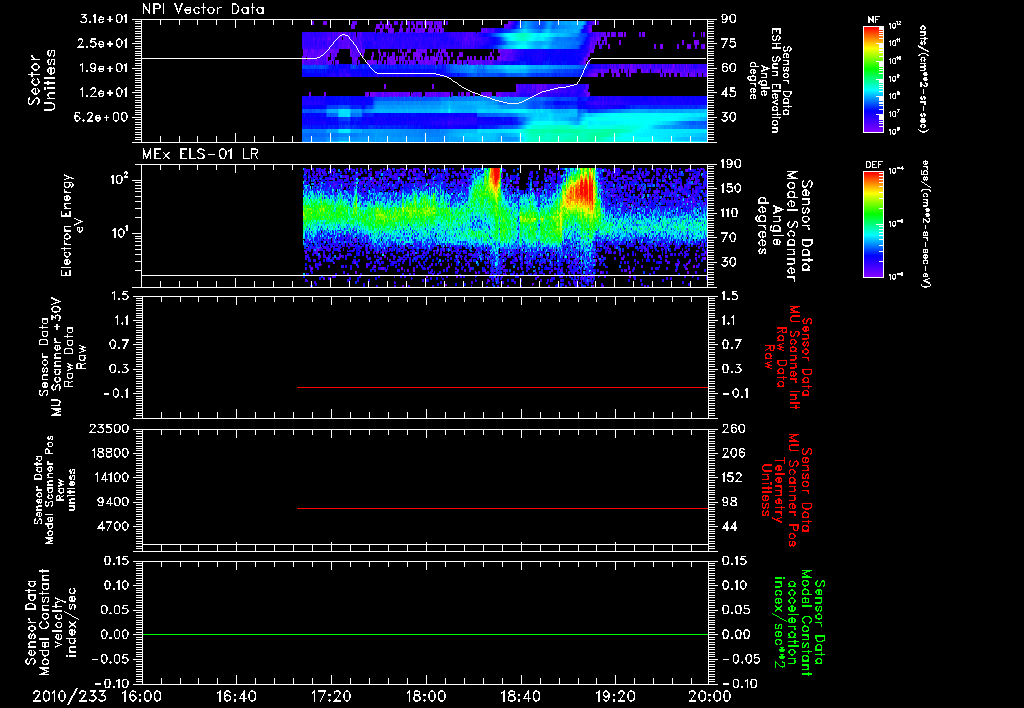Viewport: 1024px width, 708px height.
Task: Click the NF color bar legend
Action: 873,78
